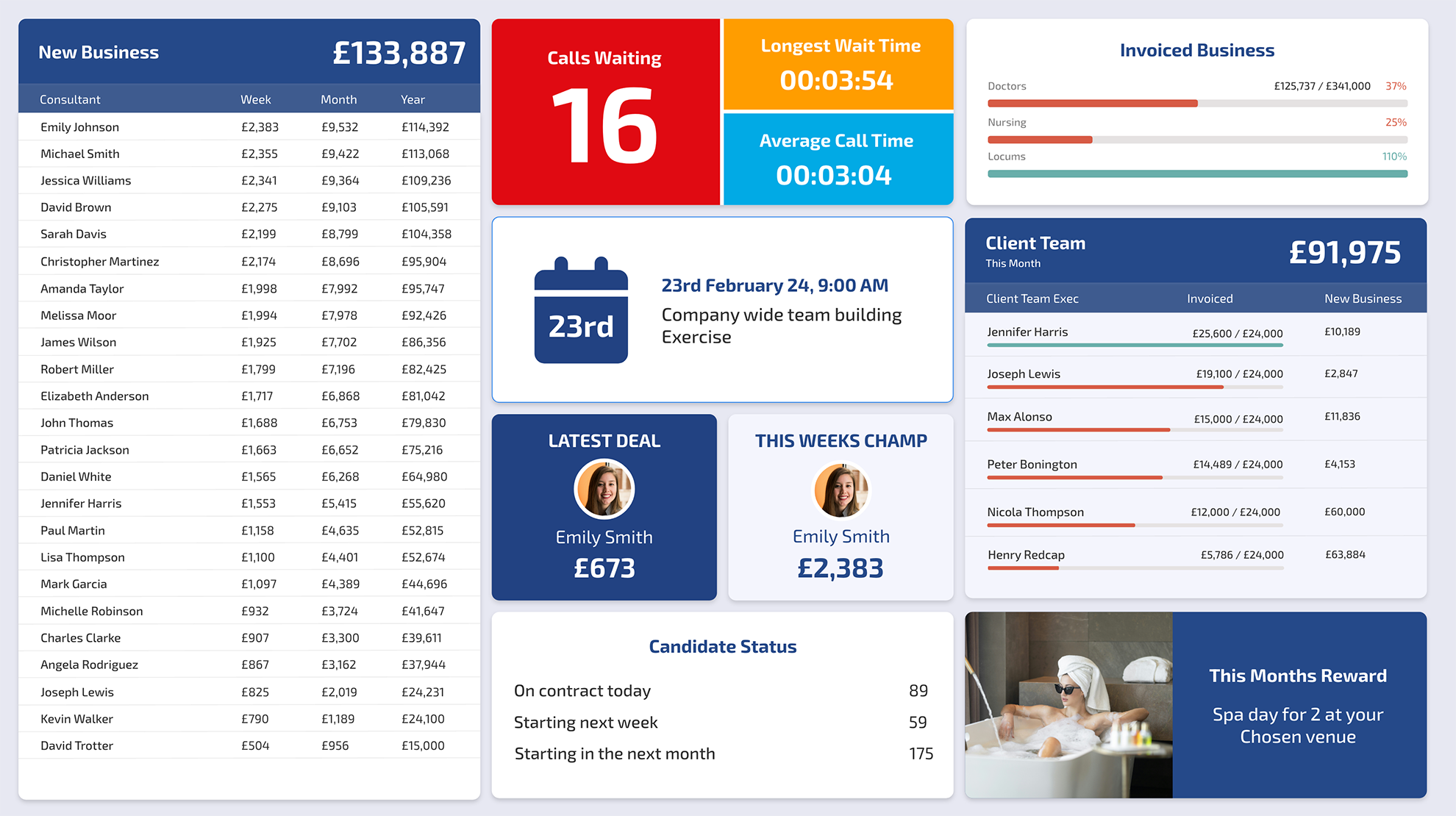The height and width of the screenshot is (816, 1456).
Task: Select the John Thomas row
Action: [249, 423]
